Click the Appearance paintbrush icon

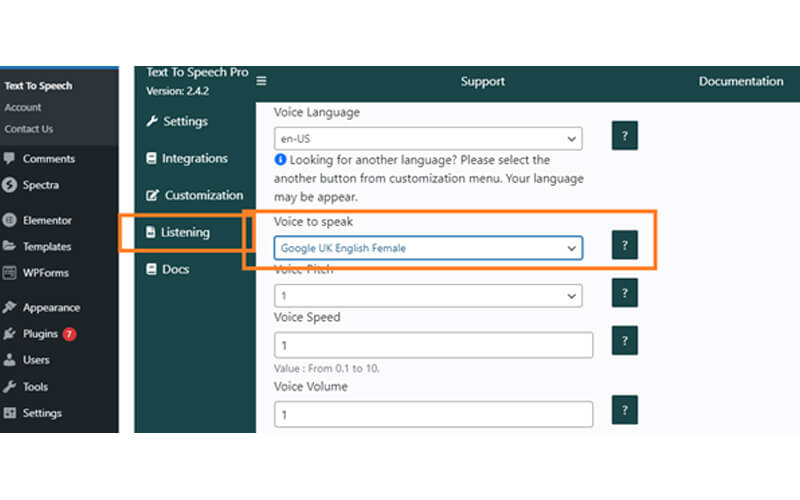[9, 307]
